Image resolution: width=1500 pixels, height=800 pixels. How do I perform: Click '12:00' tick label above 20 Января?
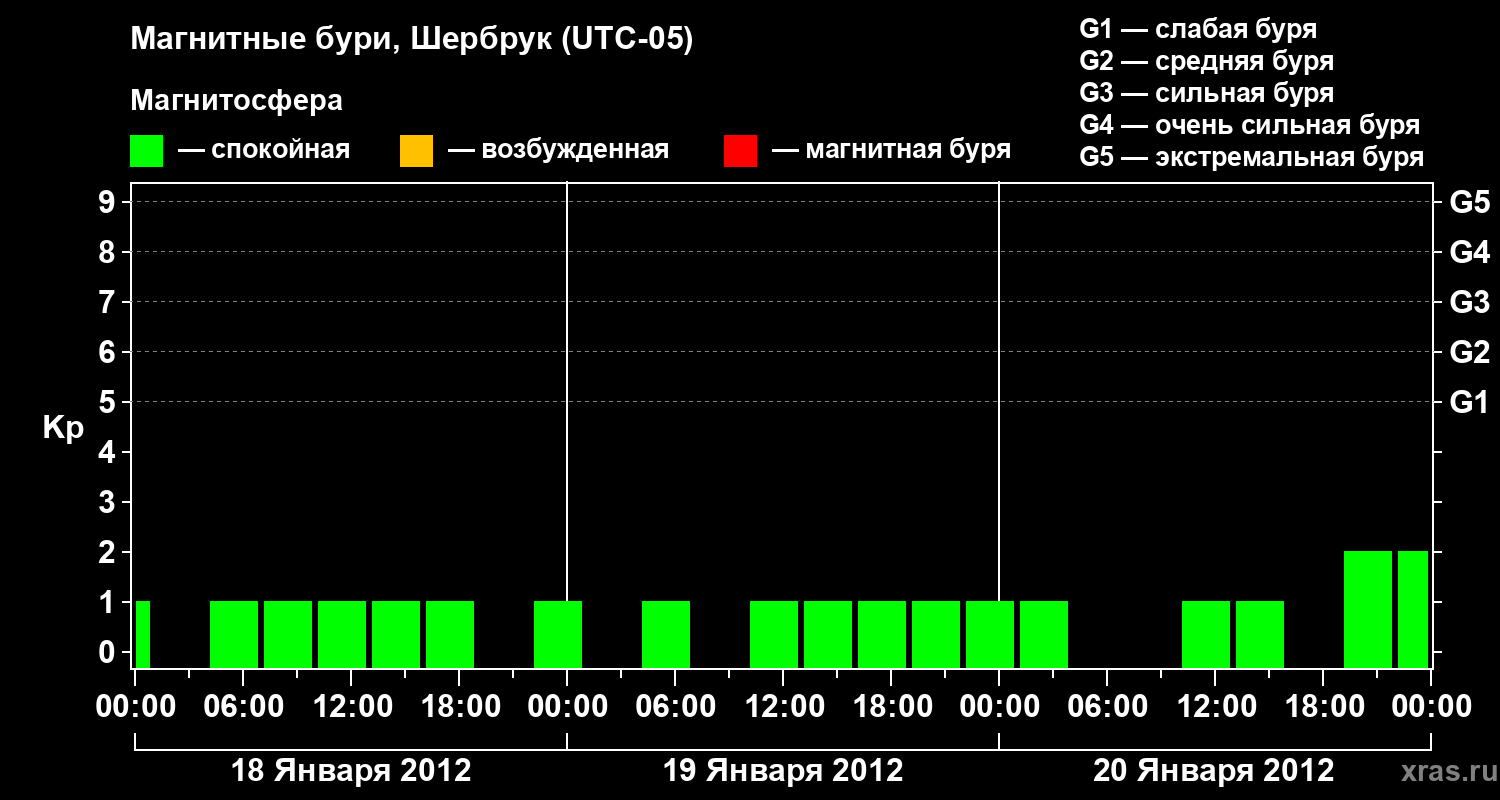[x=1215, y=707]
